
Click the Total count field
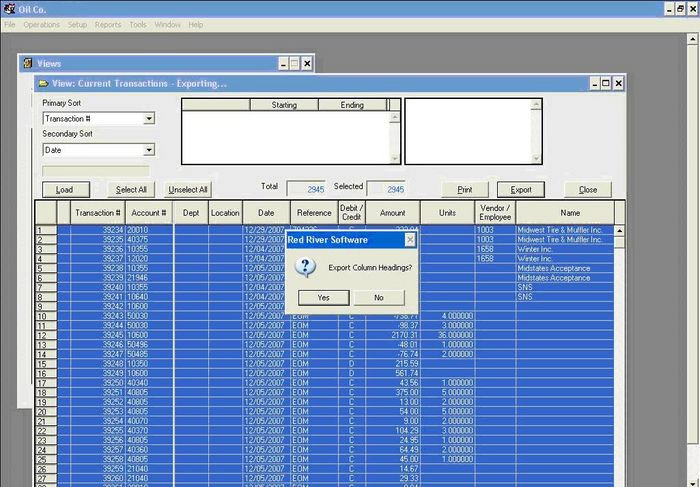tap(306, 189)
